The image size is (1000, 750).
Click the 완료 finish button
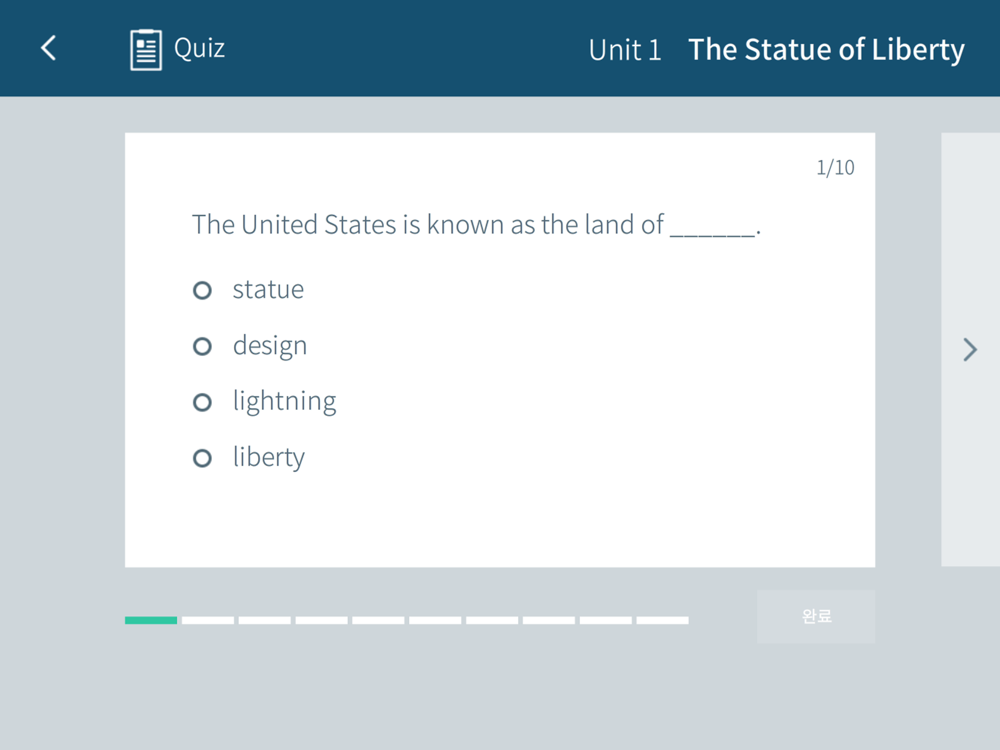tap(816, 616)
